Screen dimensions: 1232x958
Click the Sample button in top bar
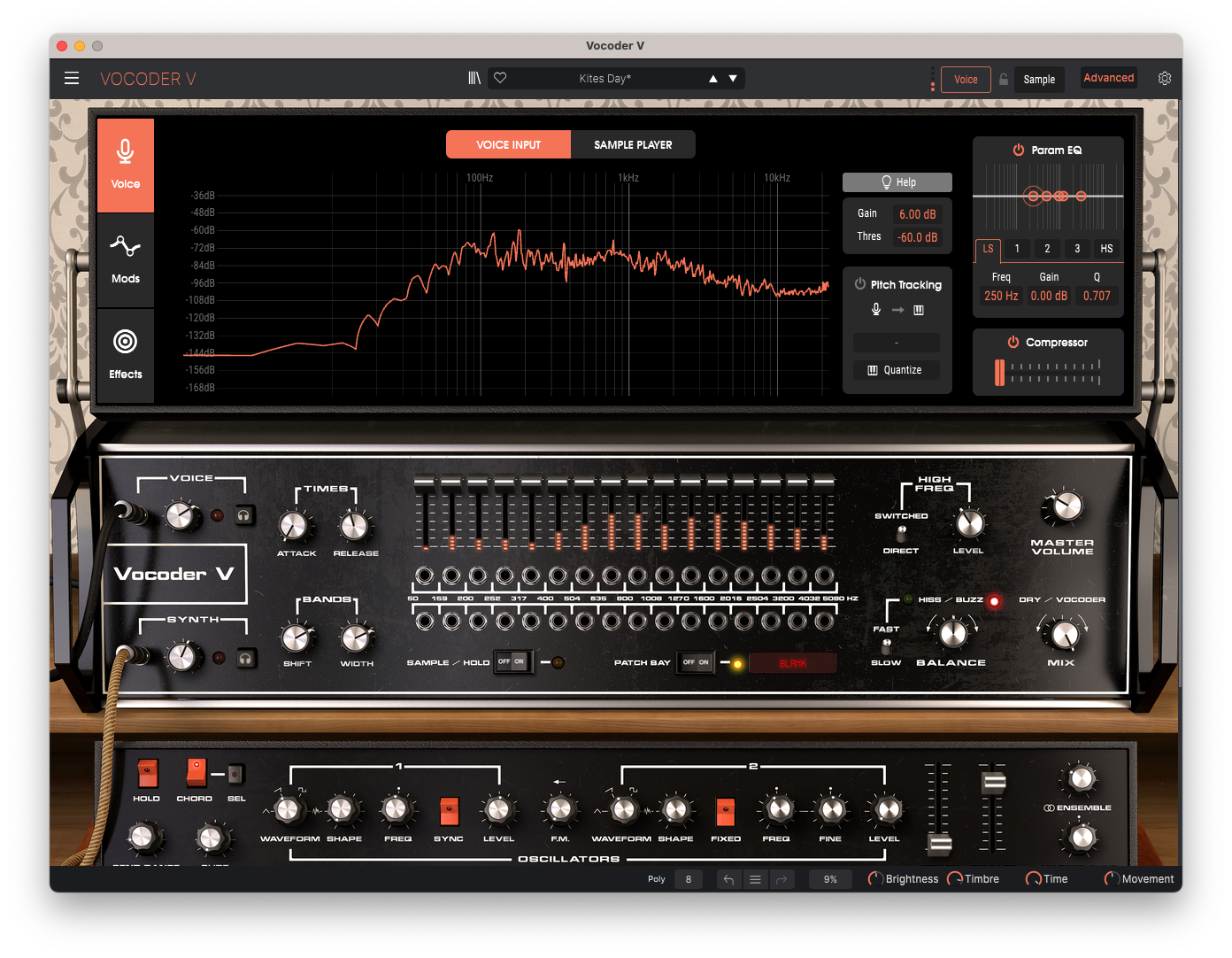(x=1039, y=80)
